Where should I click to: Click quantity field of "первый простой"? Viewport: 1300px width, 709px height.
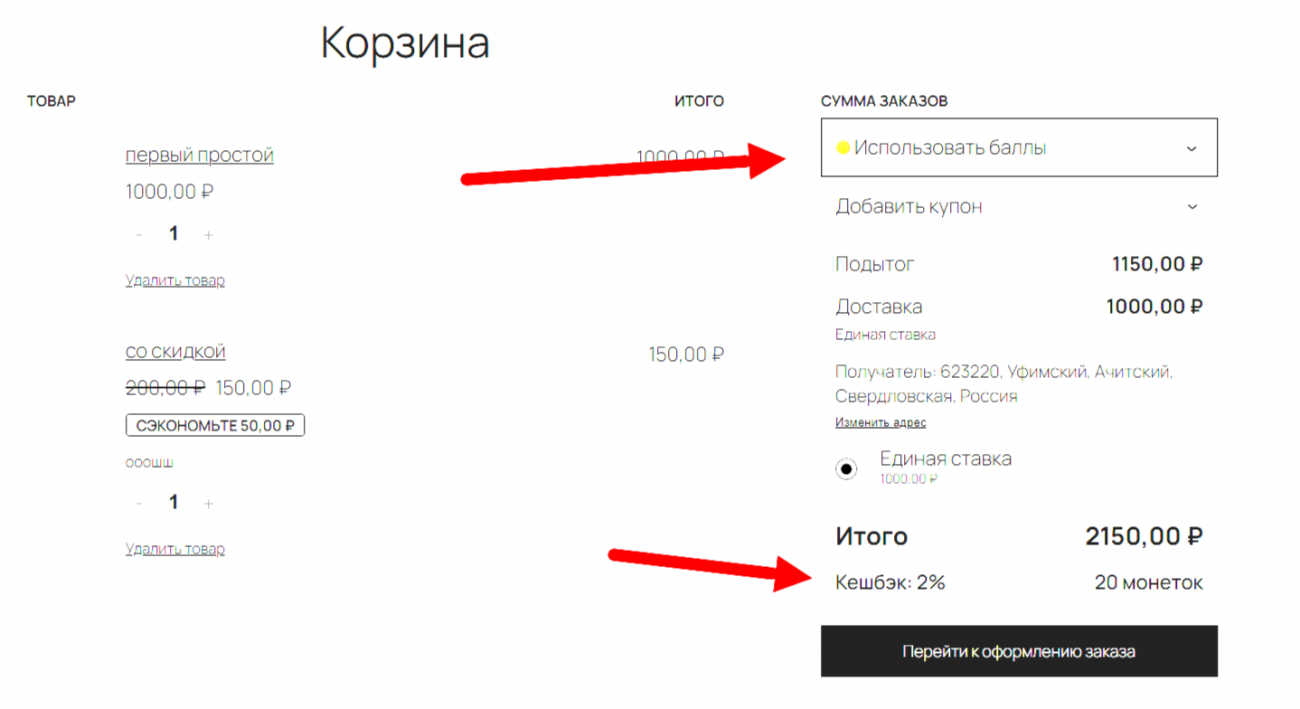point(173,234)
